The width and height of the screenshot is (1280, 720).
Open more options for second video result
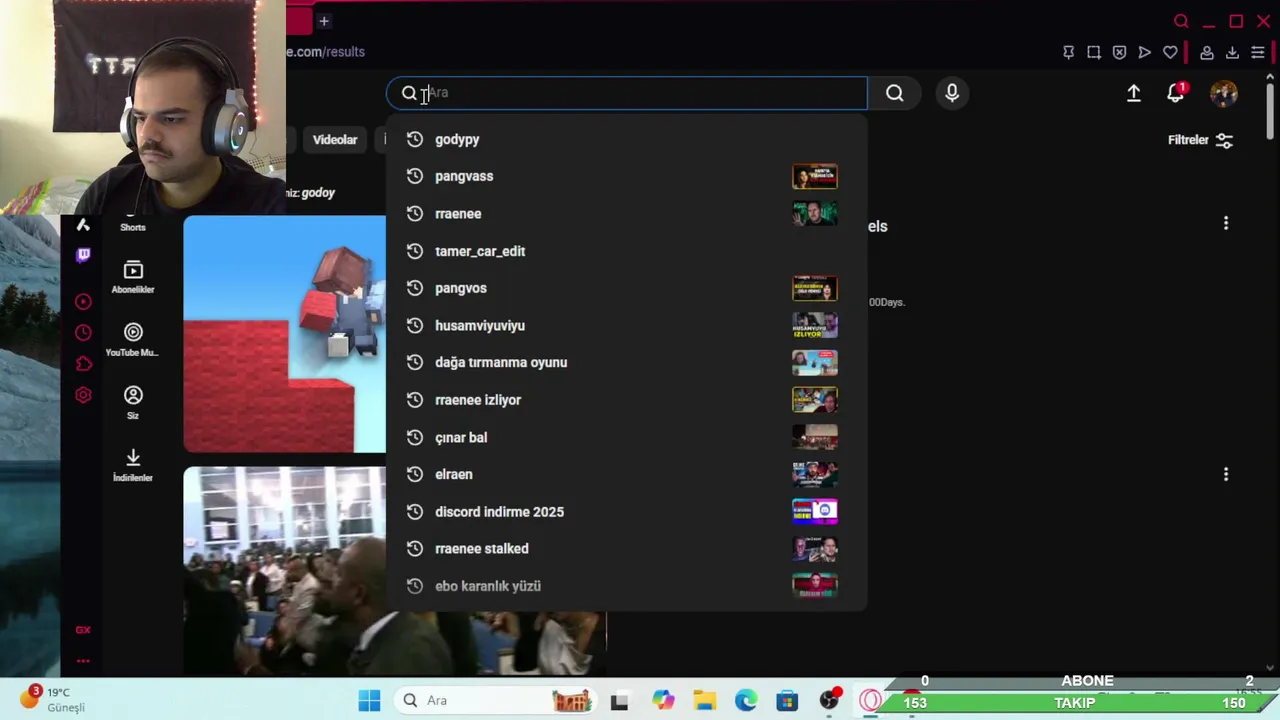[x=1226, y=474]
